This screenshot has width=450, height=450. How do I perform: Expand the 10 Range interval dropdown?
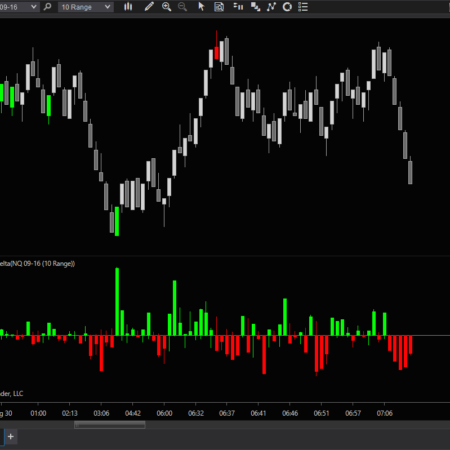coord(107,7)
